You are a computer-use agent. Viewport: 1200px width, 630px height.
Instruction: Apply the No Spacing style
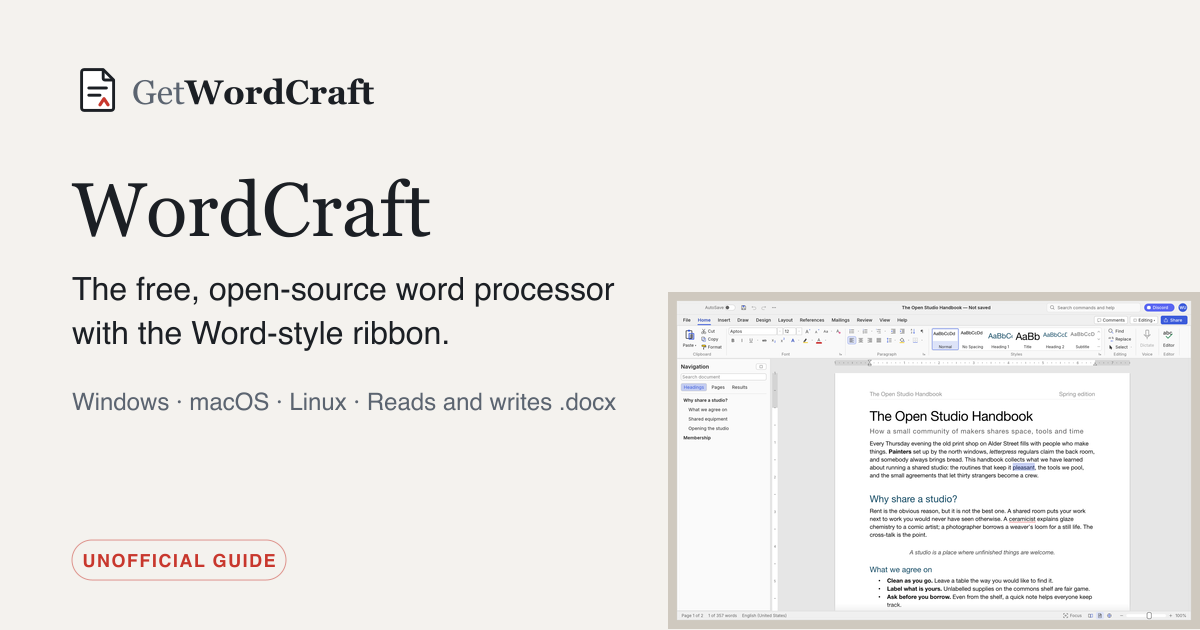972,338
